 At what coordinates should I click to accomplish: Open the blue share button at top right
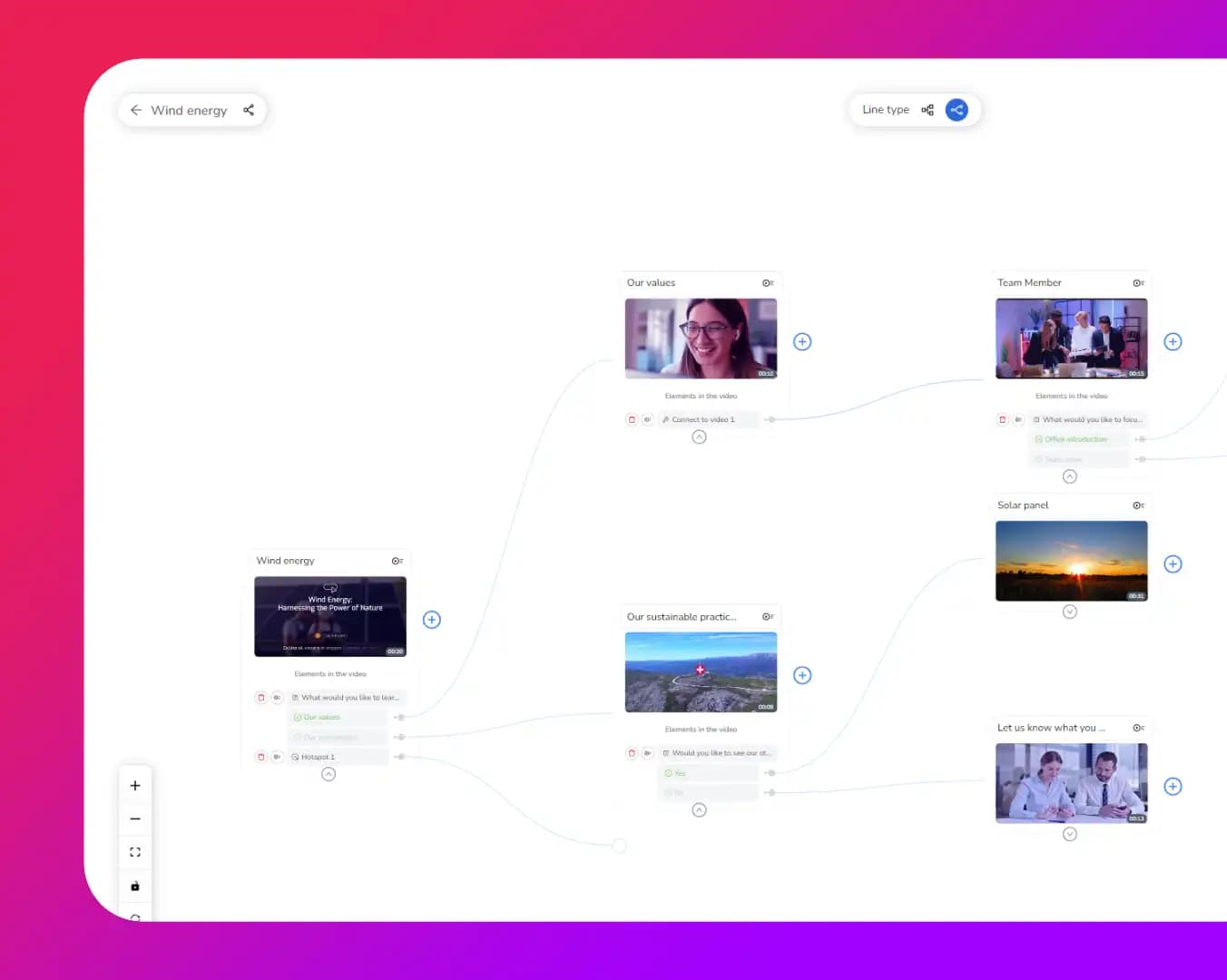coord(957,110)
